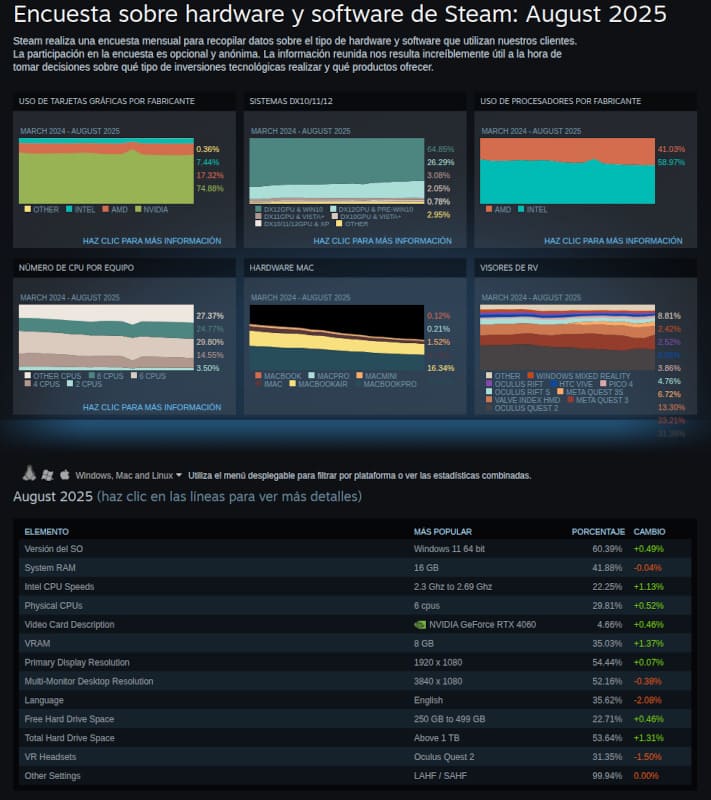Click the +1.37% change value
Image resolution: width=711 pixels, height=800 pixels.
pos(648,643)
